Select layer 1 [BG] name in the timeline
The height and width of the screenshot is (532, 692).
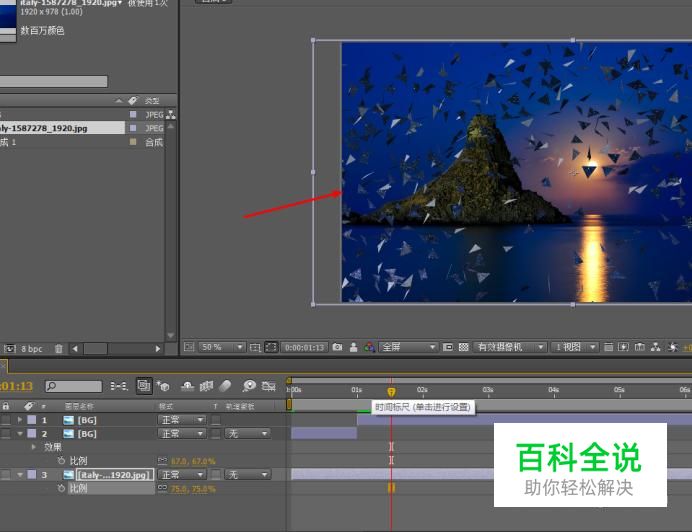coord(87,420)
